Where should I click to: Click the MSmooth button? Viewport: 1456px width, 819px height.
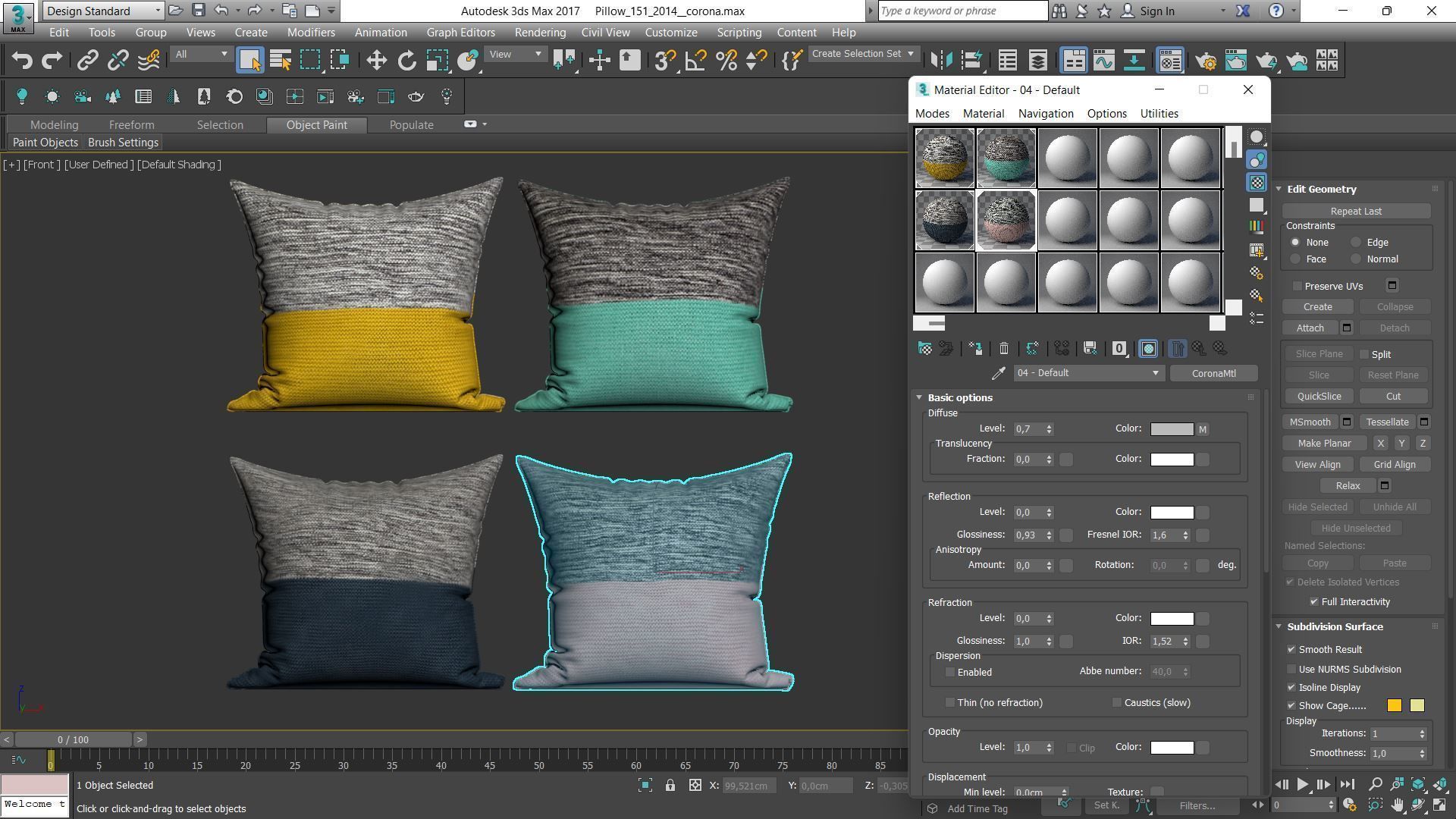point(1310,422)
